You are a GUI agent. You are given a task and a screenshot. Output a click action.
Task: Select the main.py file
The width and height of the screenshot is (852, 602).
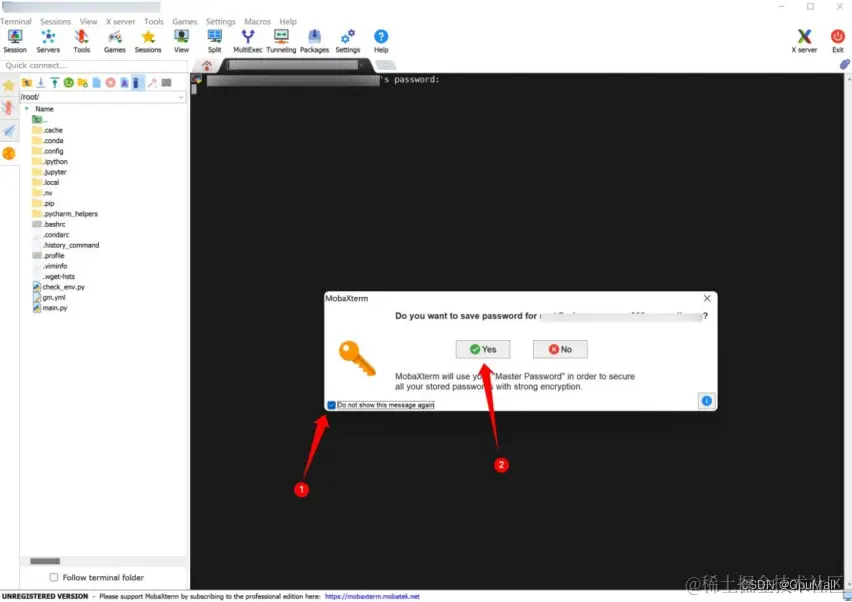(x=50, y=308)
